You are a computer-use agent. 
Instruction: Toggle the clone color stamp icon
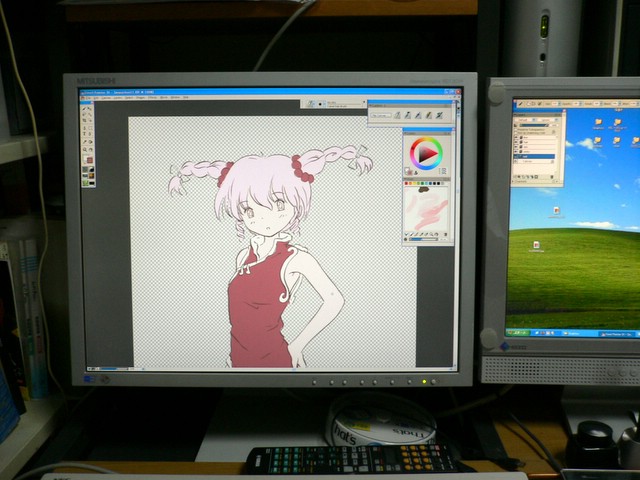tap(416, 173)
